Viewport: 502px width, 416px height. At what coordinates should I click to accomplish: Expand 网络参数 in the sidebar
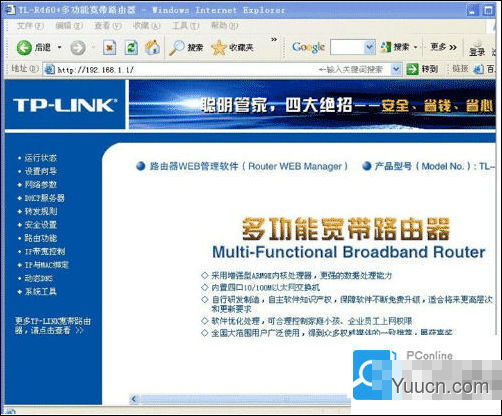[41, 184]
